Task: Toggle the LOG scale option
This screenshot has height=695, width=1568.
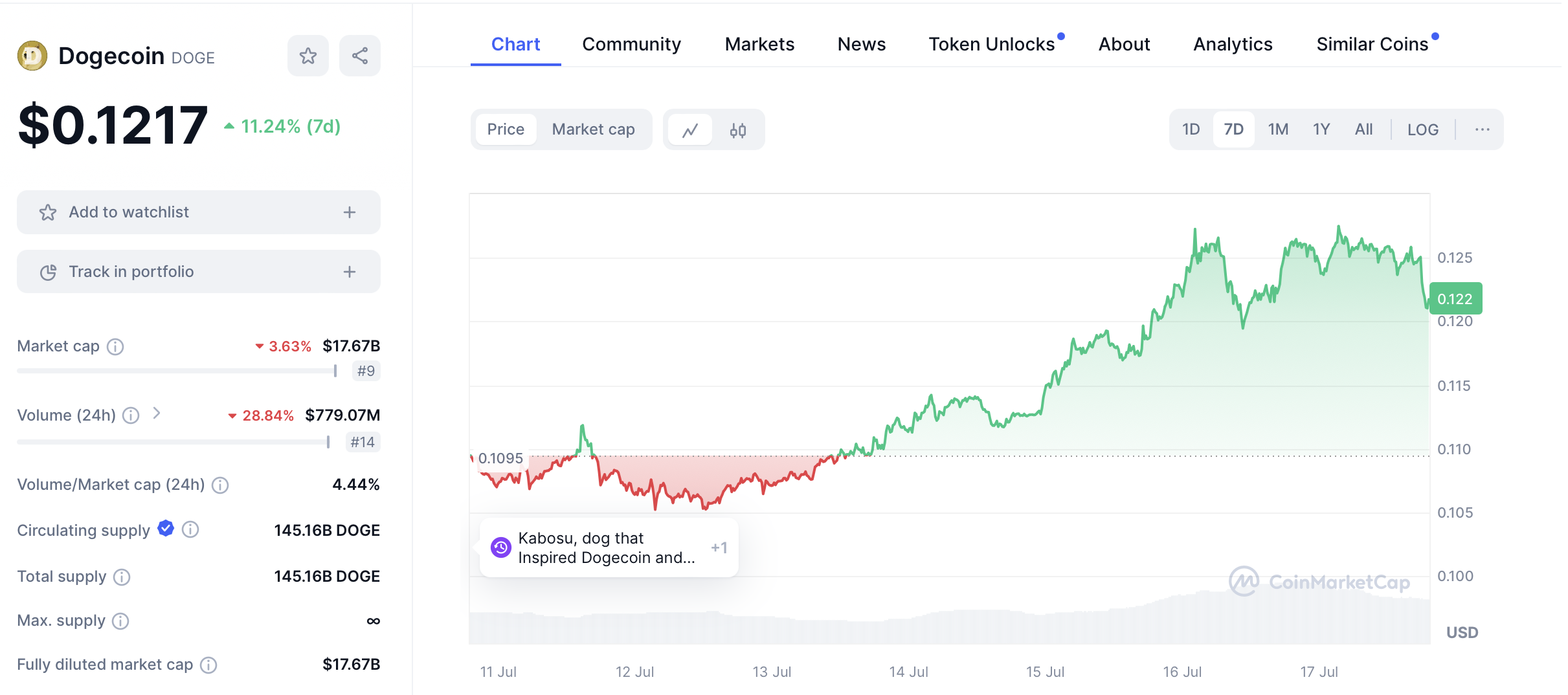Action: click(1422, 130)
